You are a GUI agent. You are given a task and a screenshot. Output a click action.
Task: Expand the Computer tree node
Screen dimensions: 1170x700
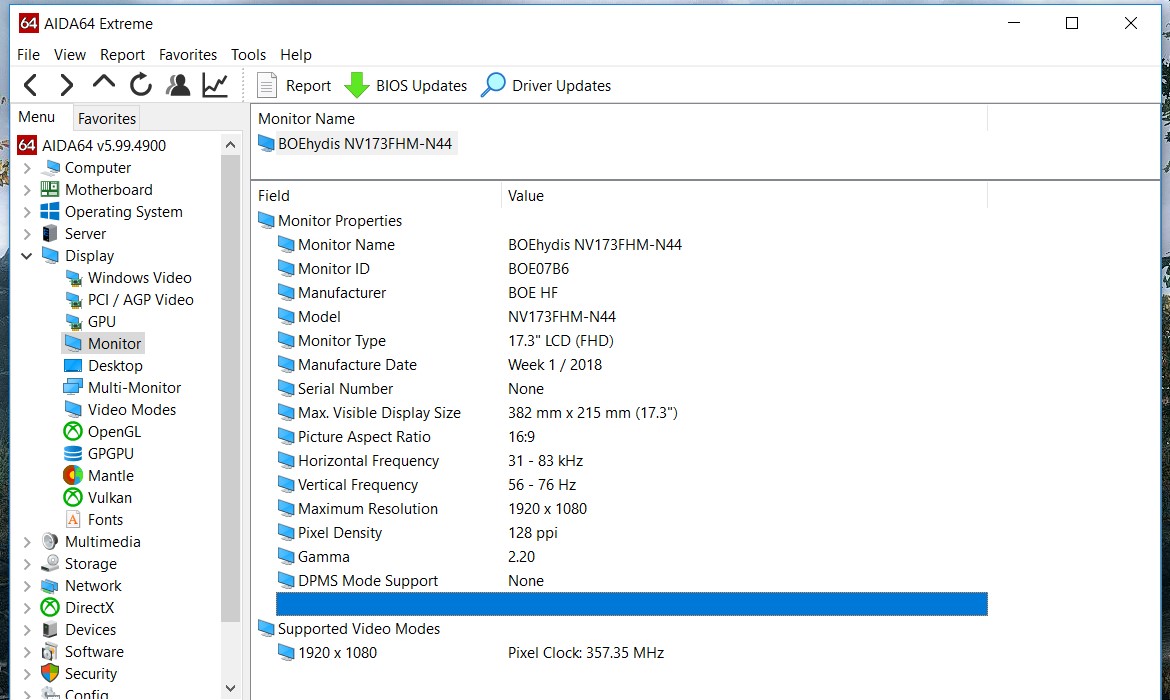tap(27, 168)
